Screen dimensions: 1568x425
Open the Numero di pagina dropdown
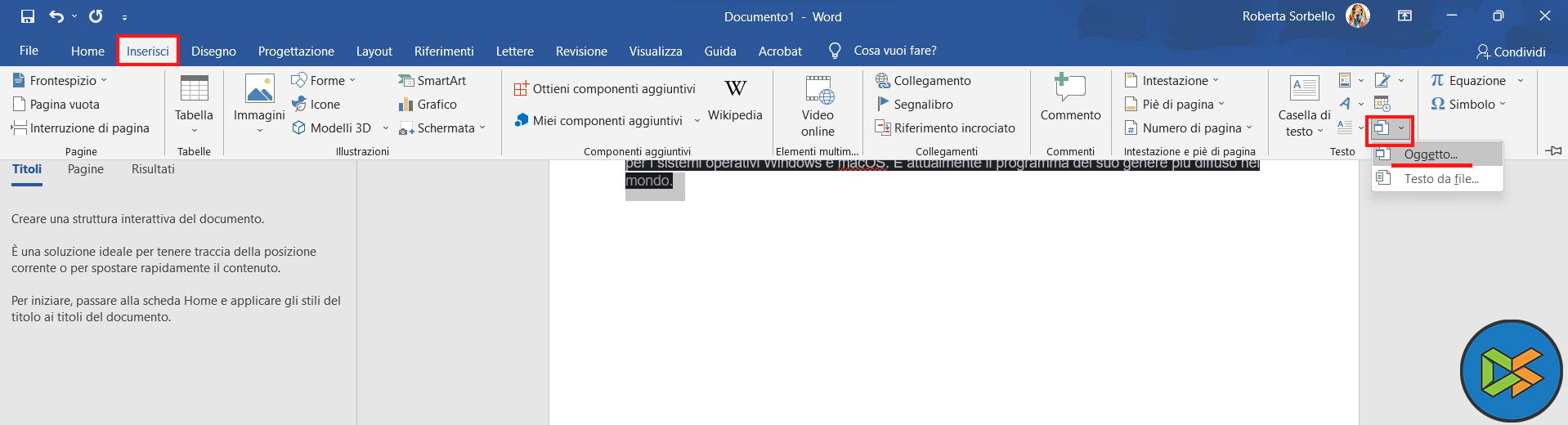click(1189, 127)
